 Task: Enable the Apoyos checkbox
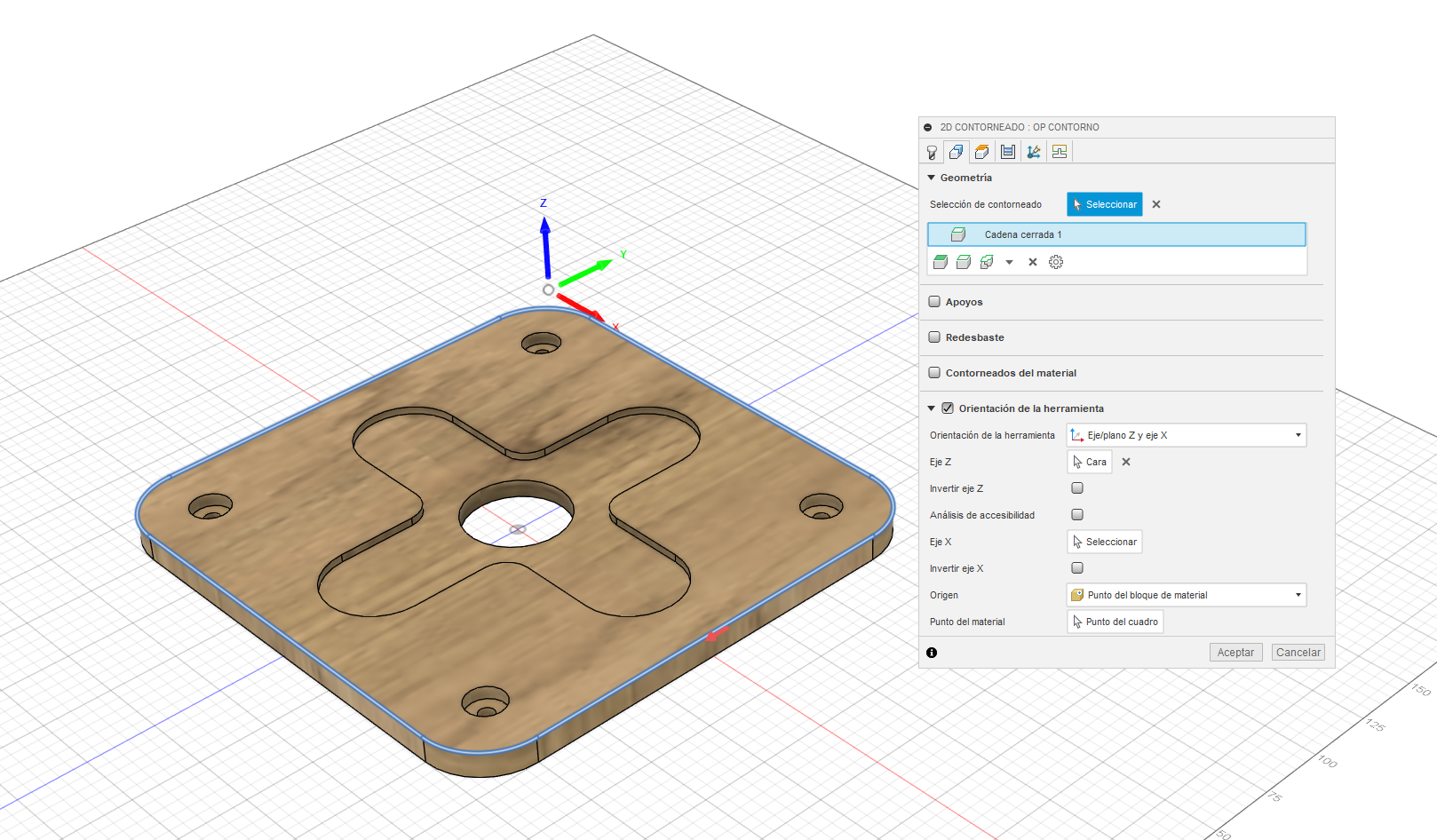(x=934, y=302)
